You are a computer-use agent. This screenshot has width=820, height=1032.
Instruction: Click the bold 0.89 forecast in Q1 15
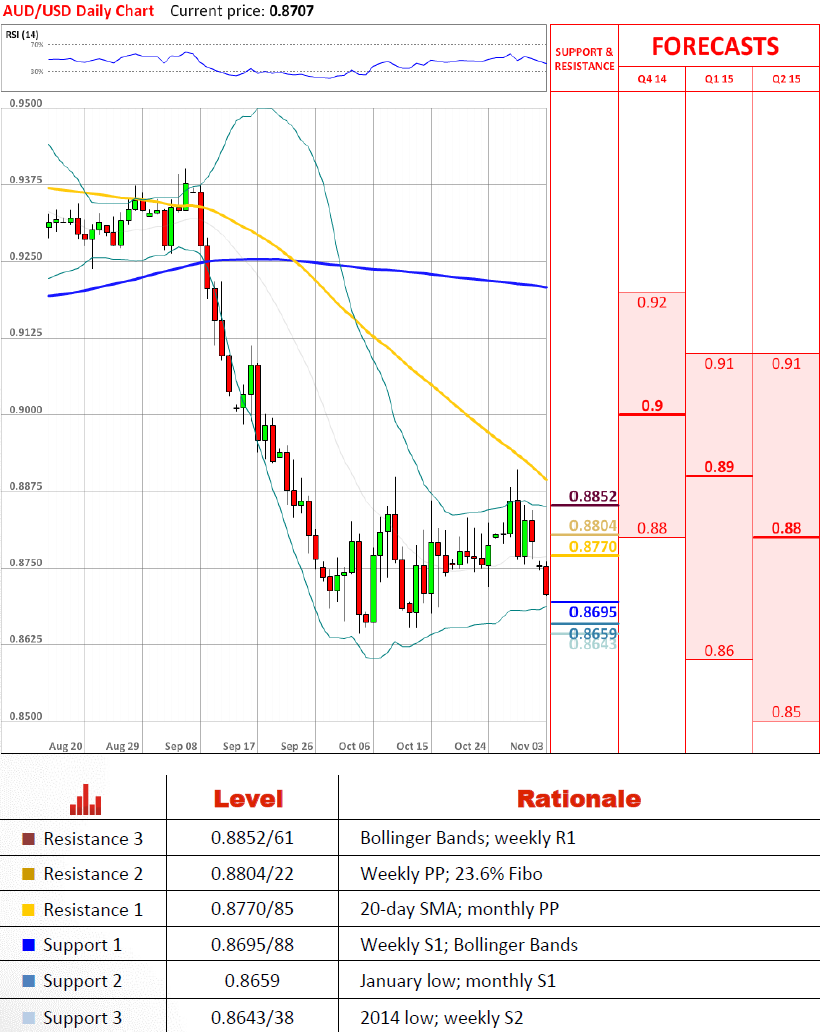tap(719, 467)
